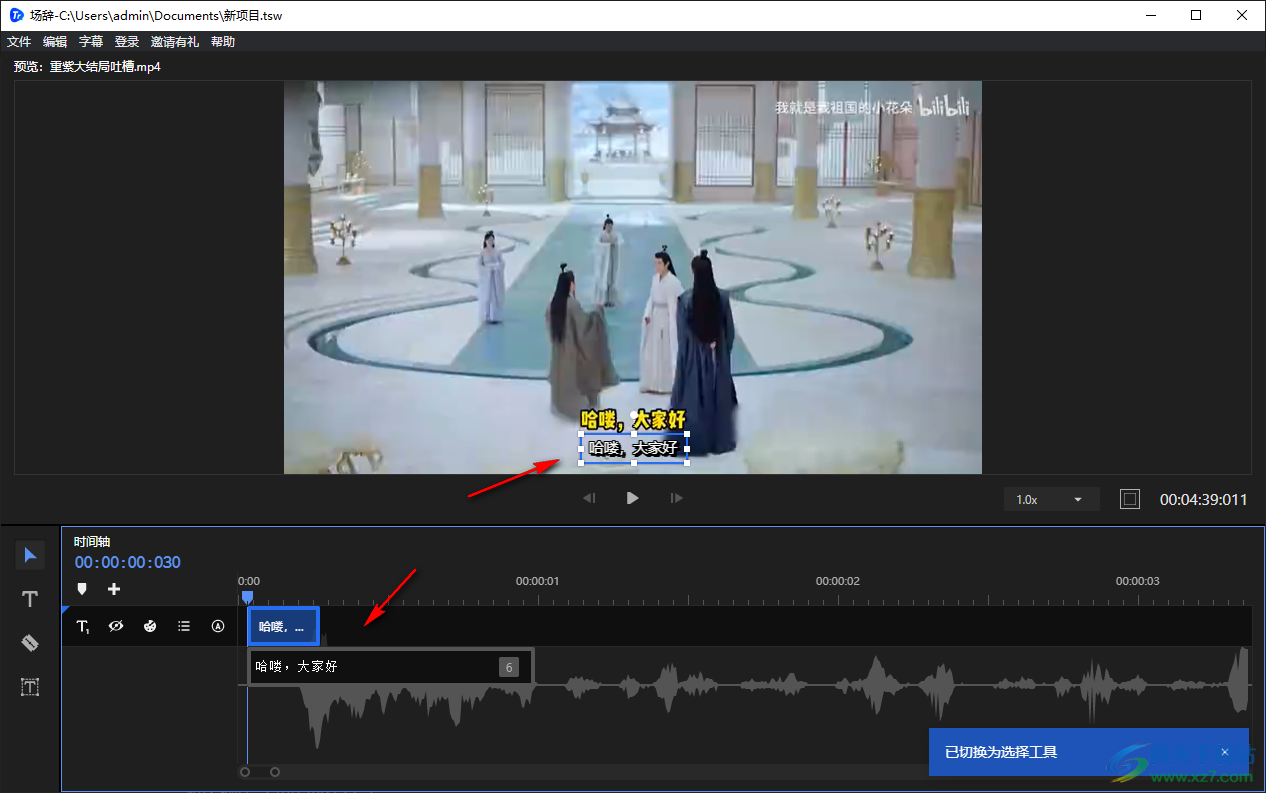The image size is (1266, 793).
Task: Click the 00:00:02 ruler mark
Action: [x=838, y=581]
